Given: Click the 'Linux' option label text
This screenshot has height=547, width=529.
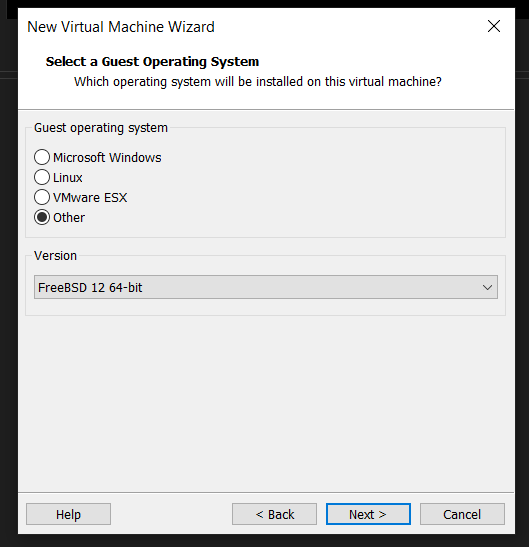Looking at the screenshot, I should [68, 178].
